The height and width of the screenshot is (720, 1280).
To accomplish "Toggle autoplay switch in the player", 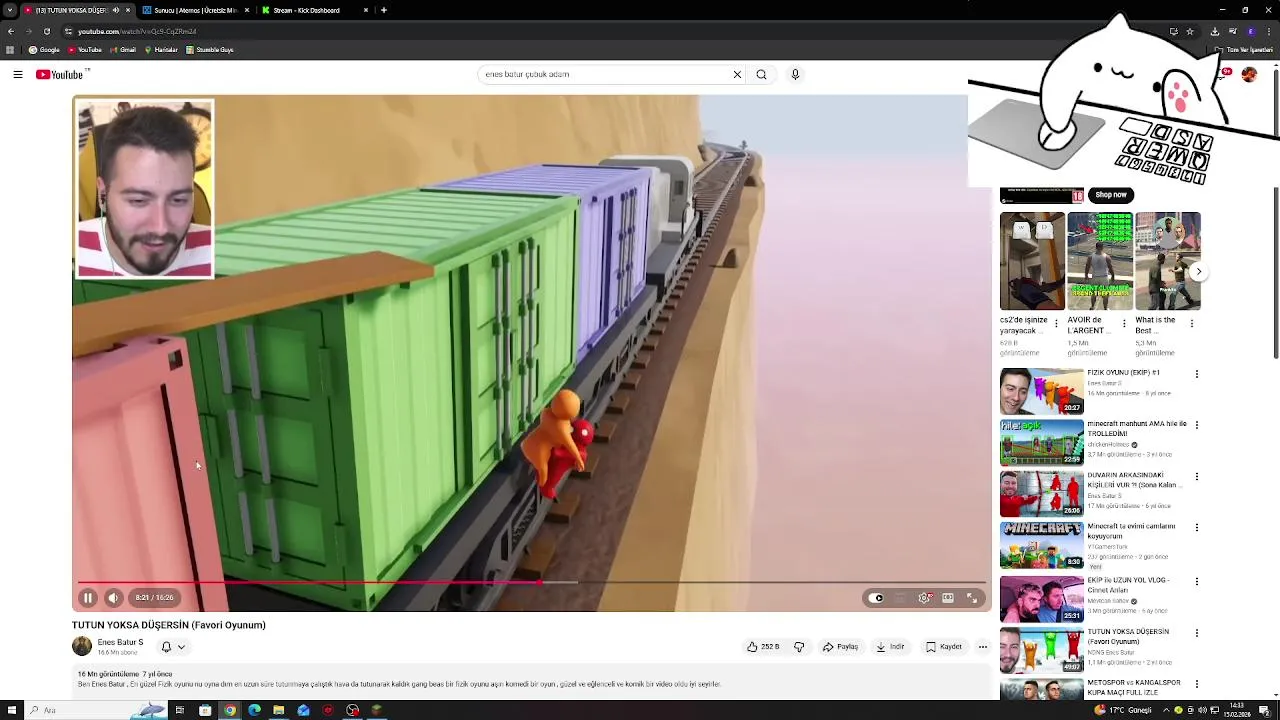I will point(877,598).
